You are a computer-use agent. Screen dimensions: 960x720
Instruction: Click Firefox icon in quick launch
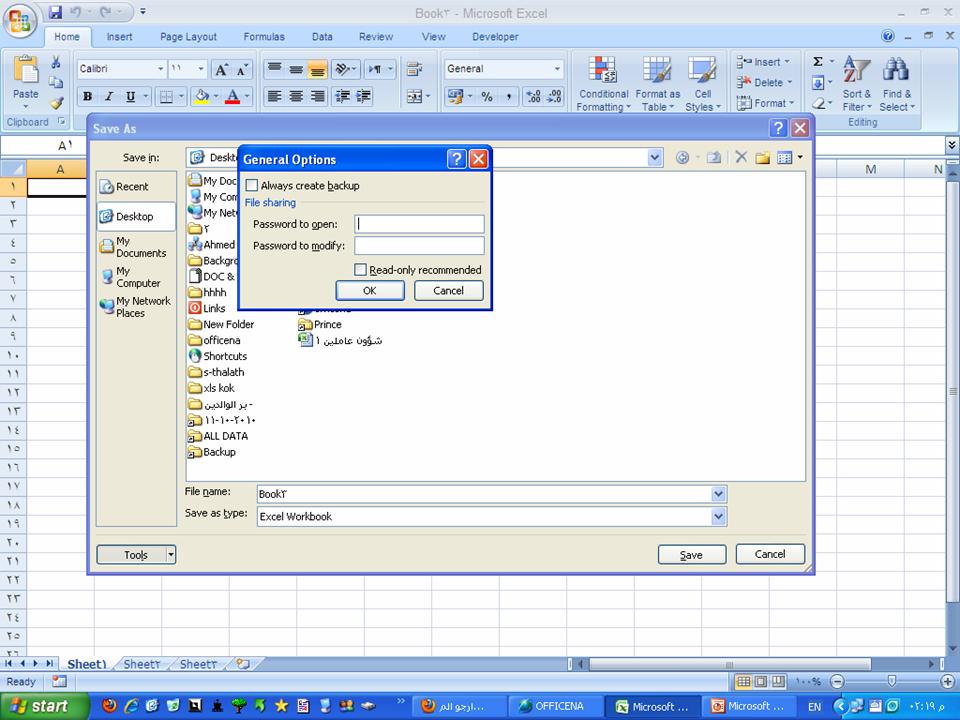[x=110, y=706]
